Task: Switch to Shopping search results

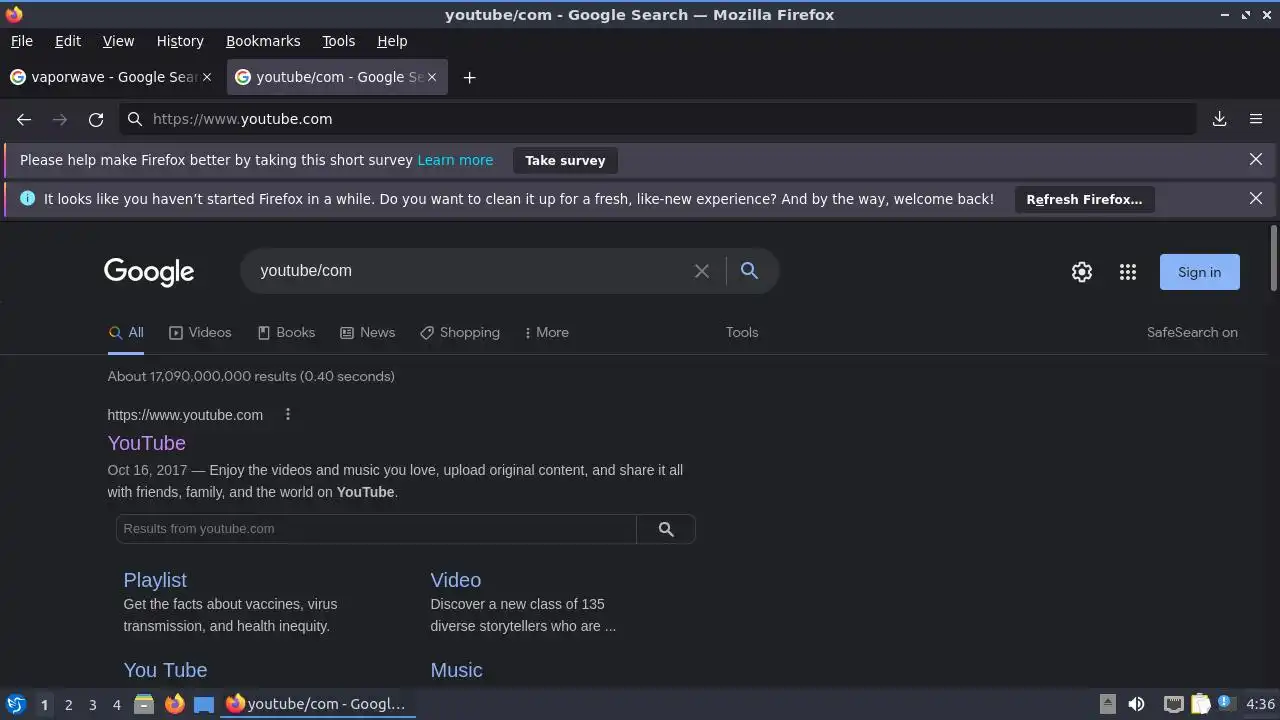Action: tap(460, 333)
